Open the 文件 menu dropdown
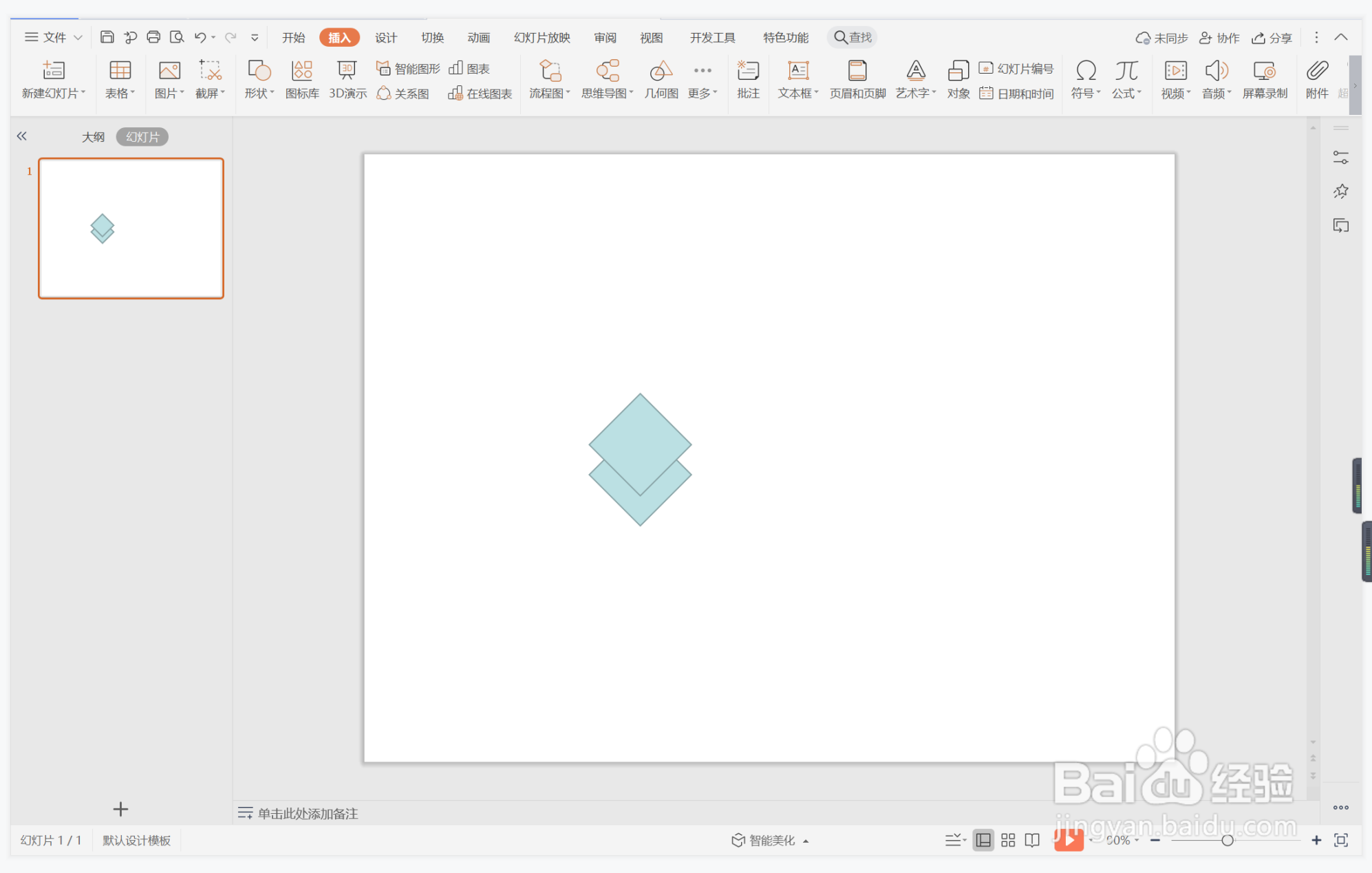The width and height of the screenshot is (1372, 873). 54,37
